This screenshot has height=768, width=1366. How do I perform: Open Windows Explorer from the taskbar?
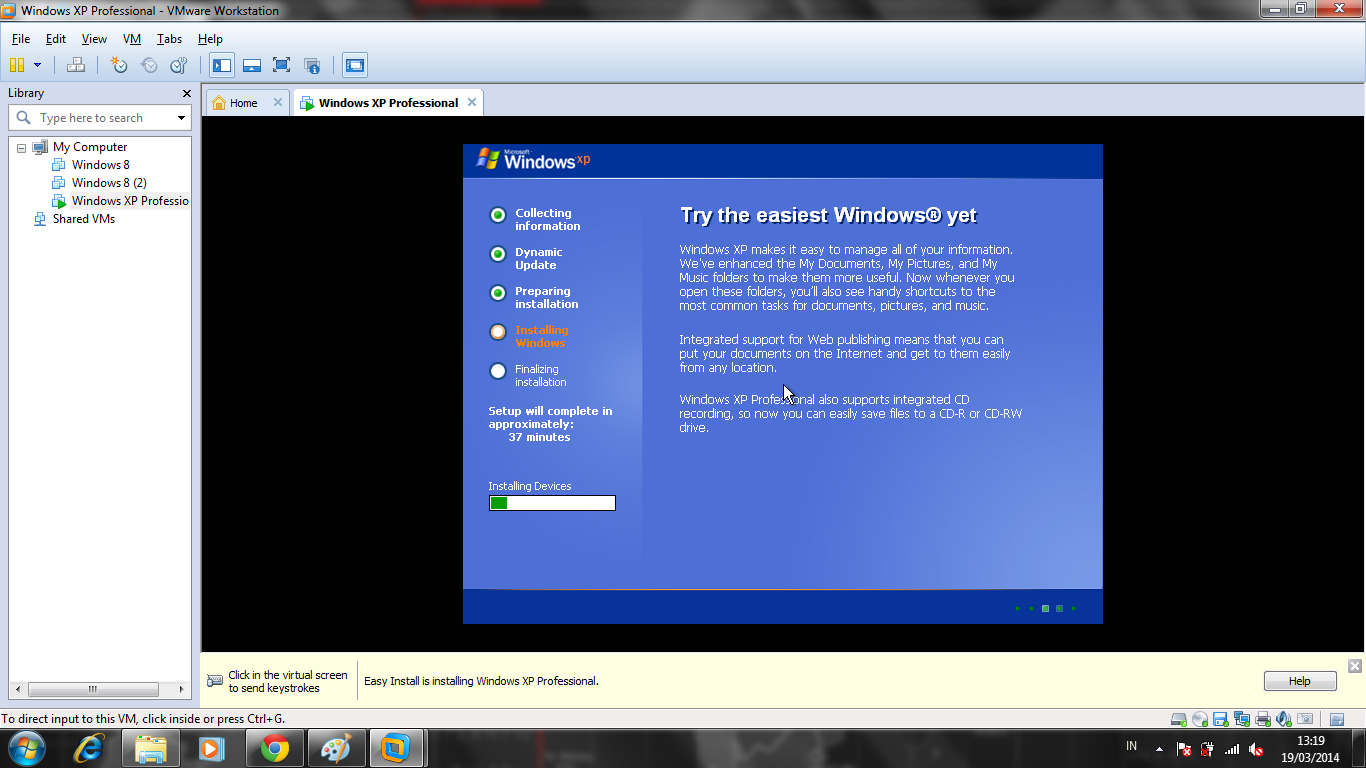151,748
